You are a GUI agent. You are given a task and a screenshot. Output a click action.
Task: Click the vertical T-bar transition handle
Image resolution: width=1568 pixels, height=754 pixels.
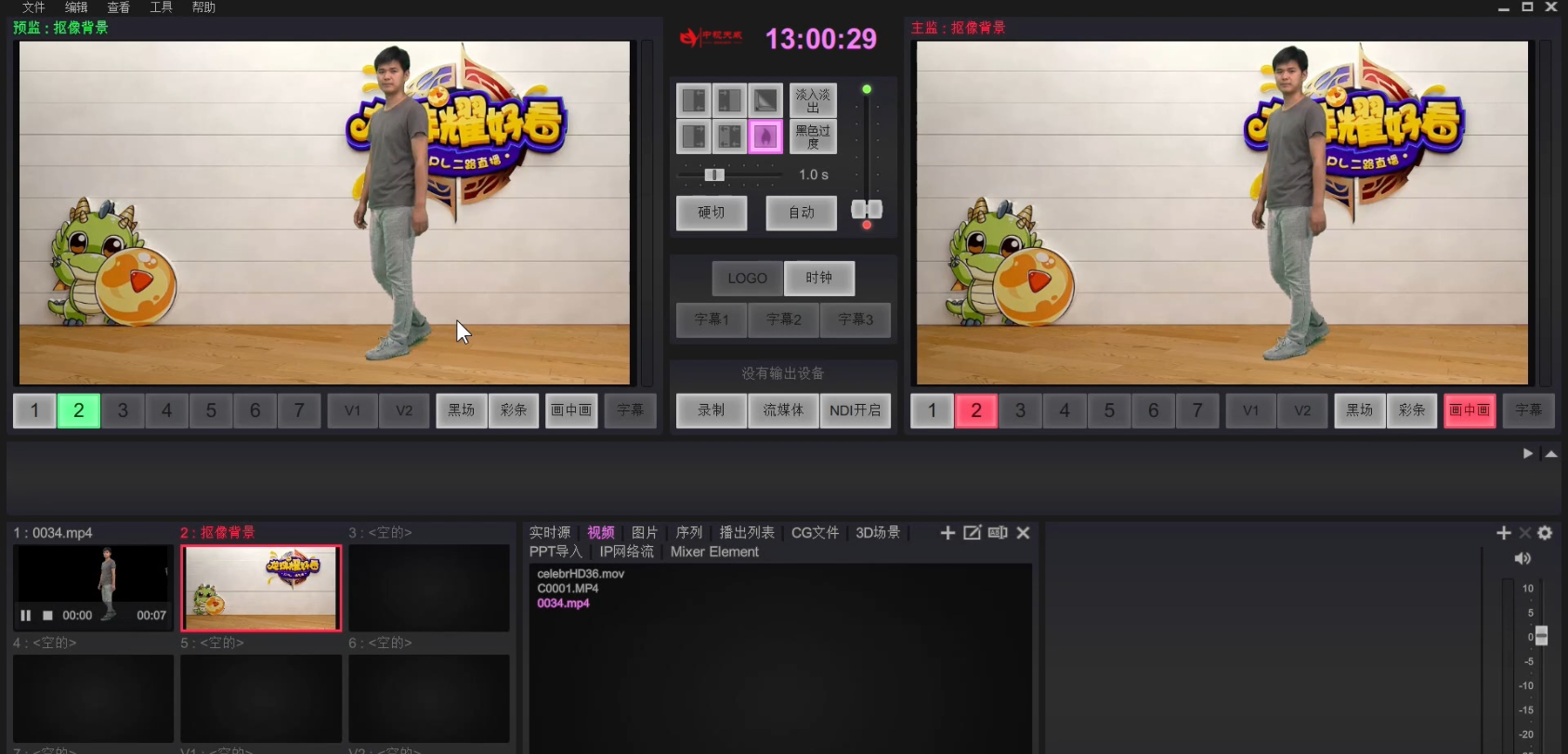[867, 209]
